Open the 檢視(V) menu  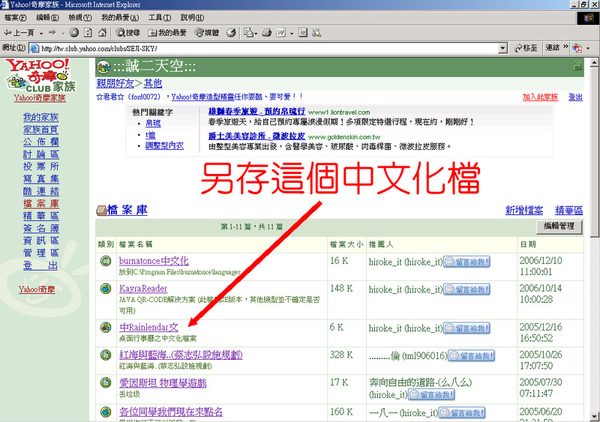click(80, 18)
